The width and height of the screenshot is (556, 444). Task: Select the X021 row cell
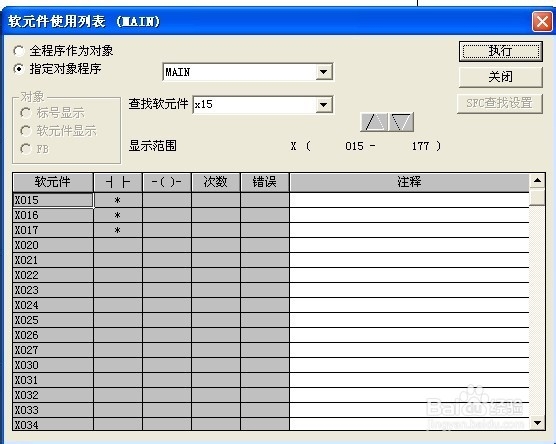pos(53,260)
